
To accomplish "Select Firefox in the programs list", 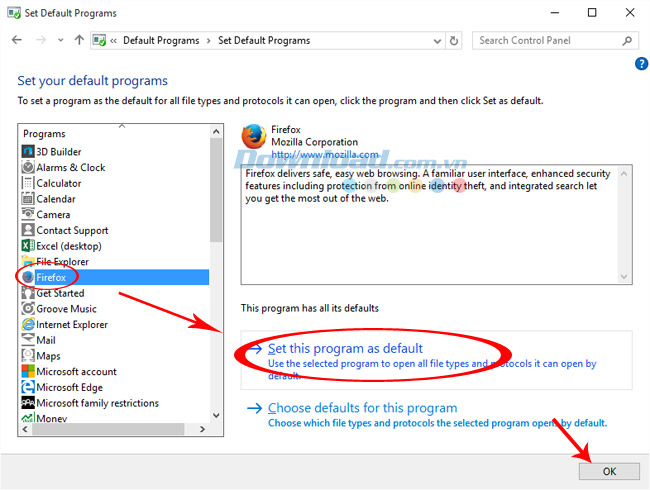I will [x=115, y=277].
